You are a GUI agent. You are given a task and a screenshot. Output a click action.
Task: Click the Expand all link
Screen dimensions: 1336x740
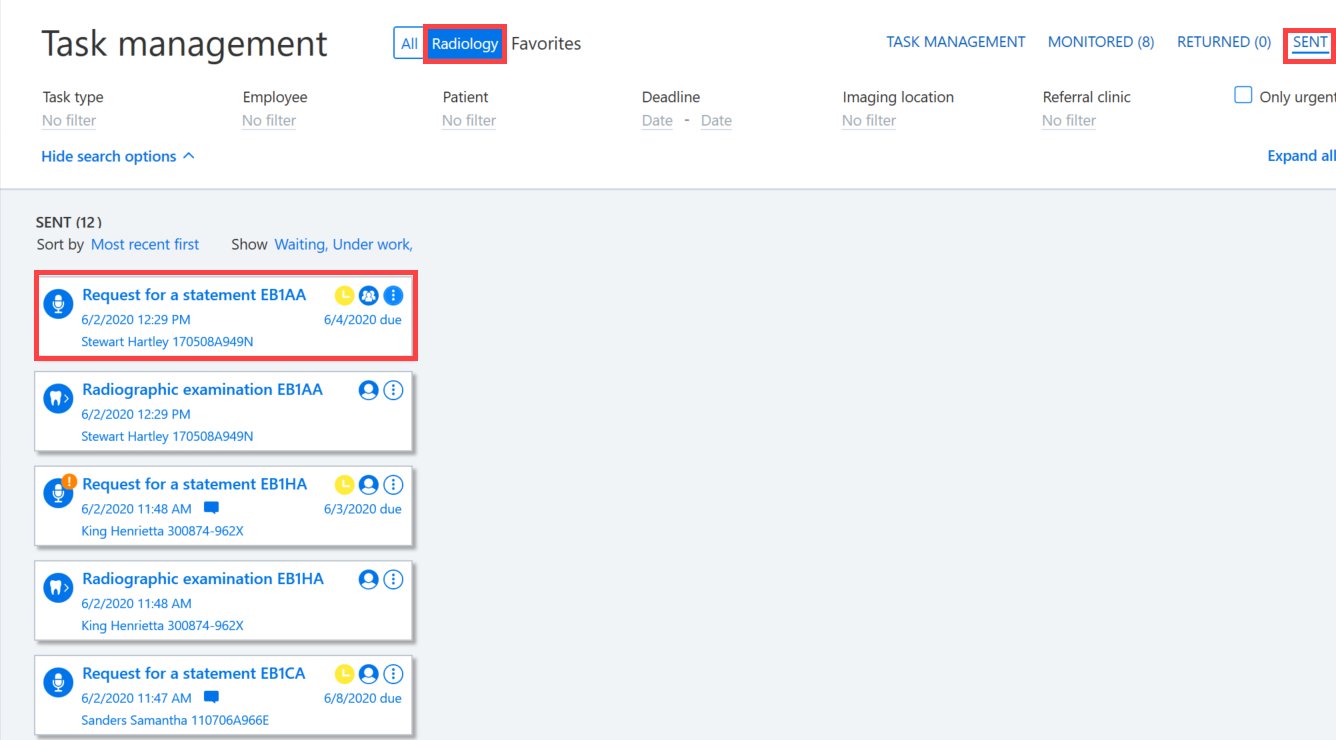pyautogui.click(x=1301, y=156)
